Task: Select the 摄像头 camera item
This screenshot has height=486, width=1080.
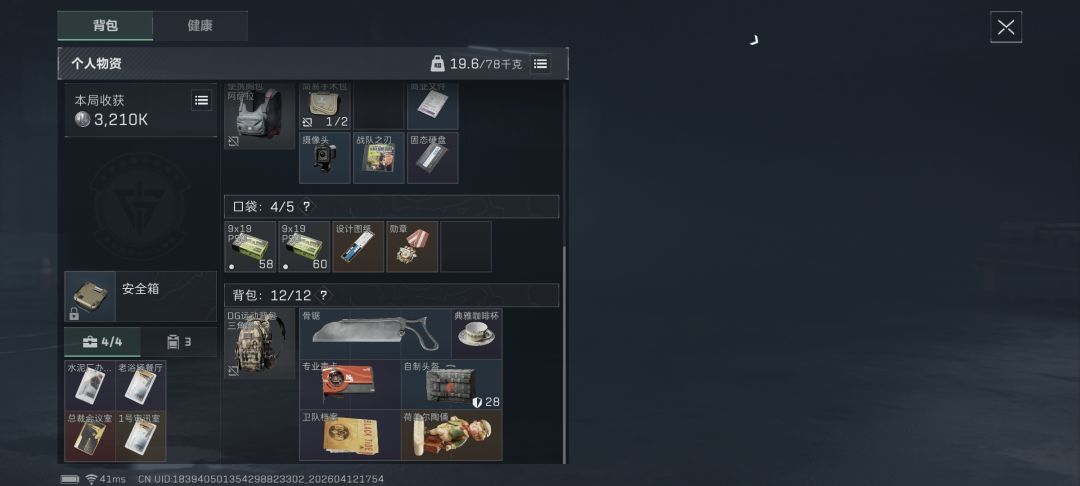Action: coord(324,158)
